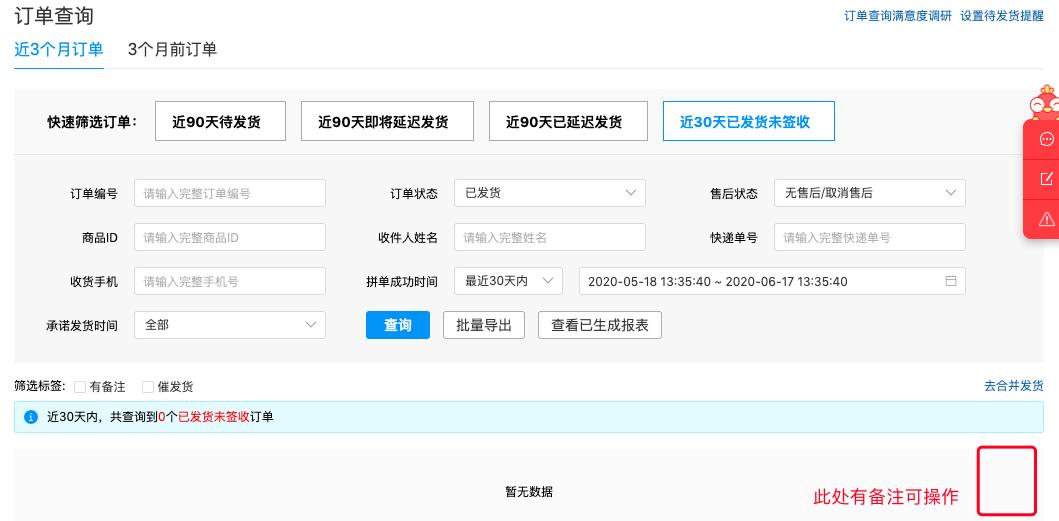Expand the 售后状态 dropdown 无售后/取消售后
This screenshot has height=521, width=1059.
click(870, 193)
